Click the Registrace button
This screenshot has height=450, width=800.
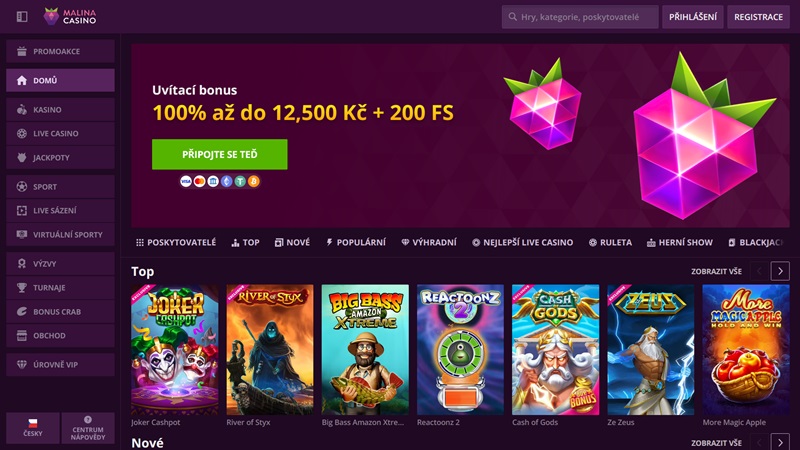758,17
